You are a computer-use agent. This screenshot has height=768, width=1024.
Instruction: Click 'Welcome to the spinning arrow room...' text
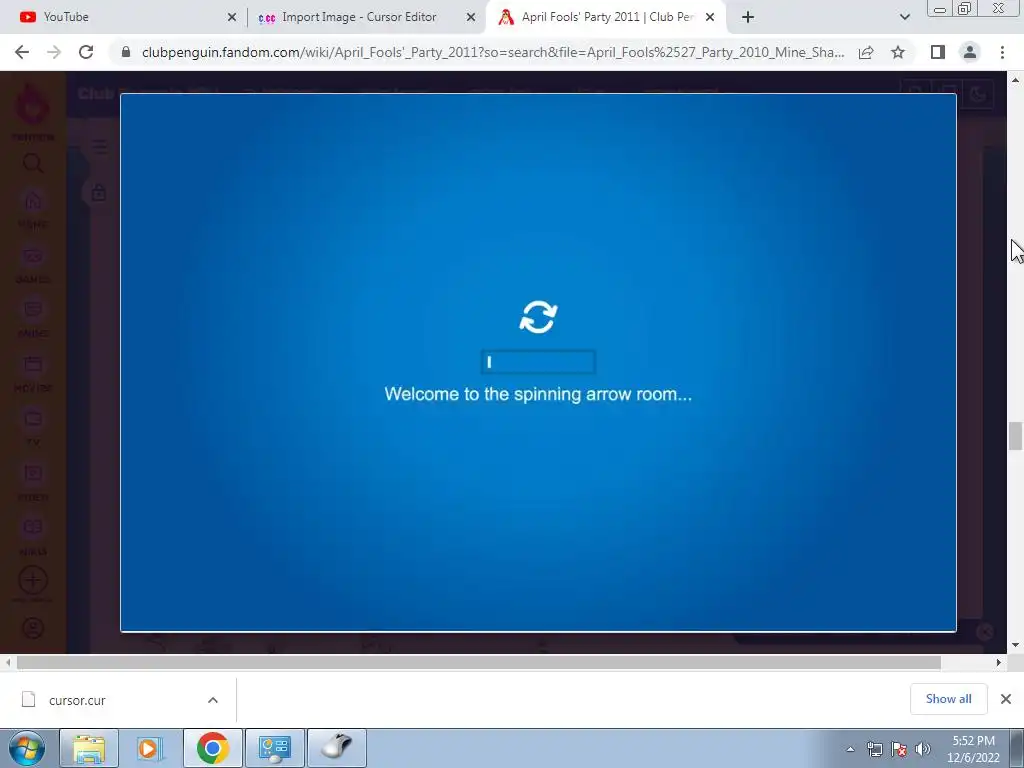click(x=538, y=394)
